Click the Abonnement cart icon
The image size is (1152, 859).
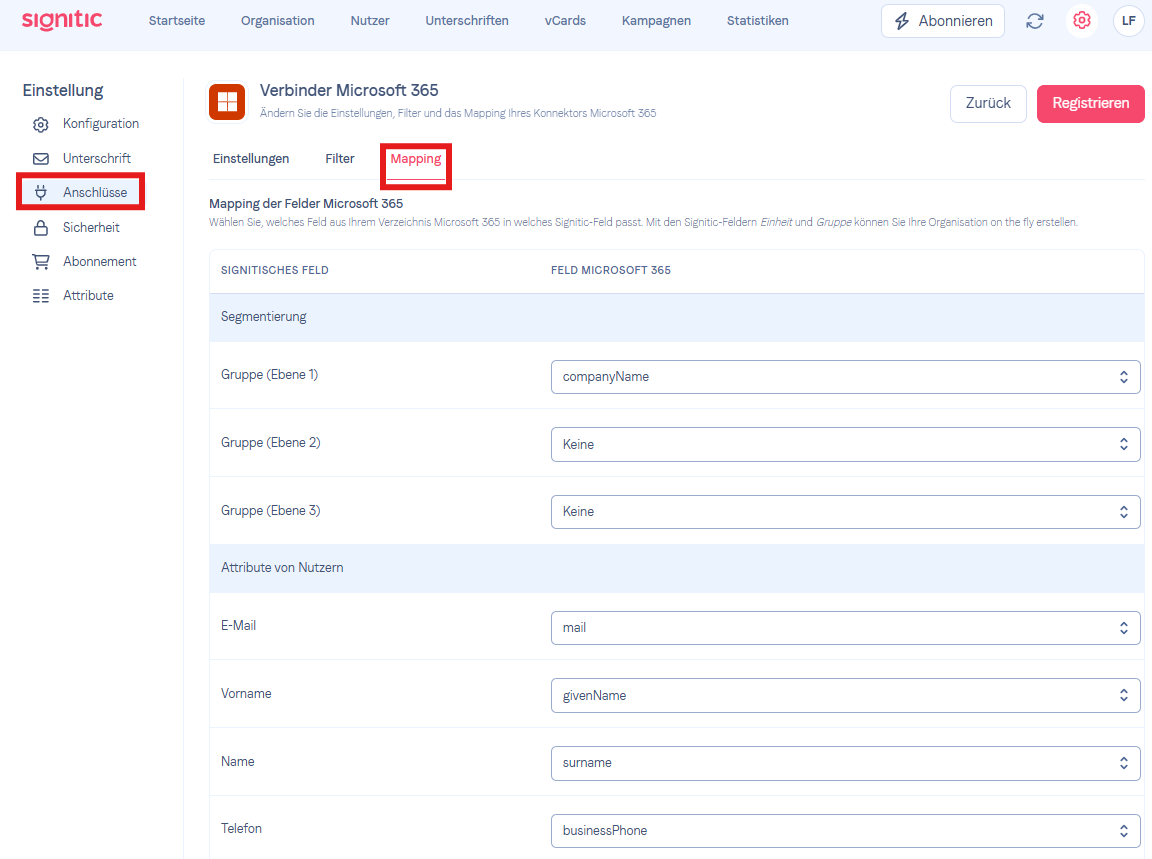(x=41, y=262)
